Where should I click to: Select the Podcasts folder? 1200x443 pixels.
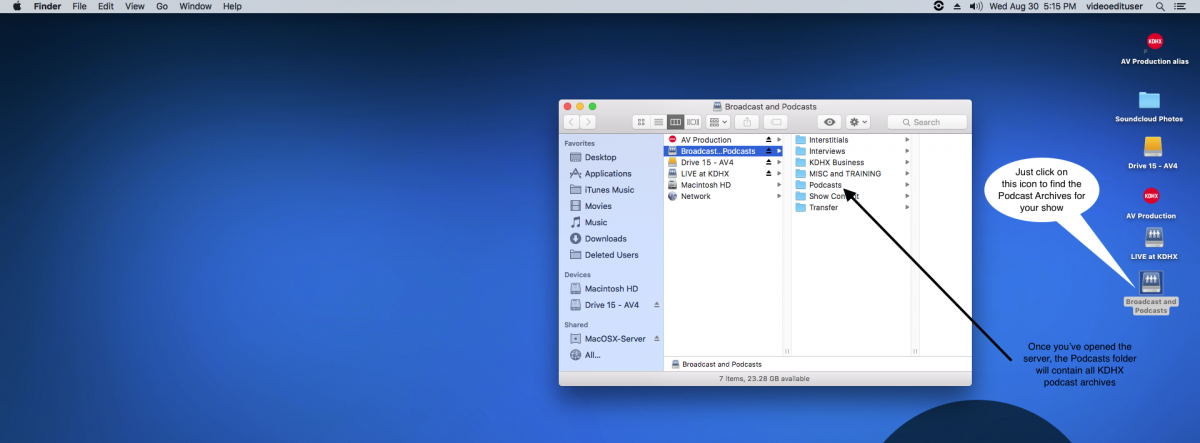[824, 185]
